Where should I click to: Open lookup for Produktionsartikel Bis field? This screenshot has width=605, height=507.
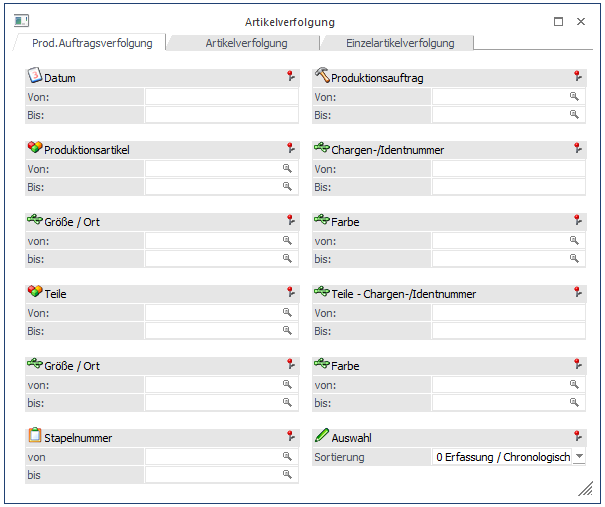click(287, 187)
